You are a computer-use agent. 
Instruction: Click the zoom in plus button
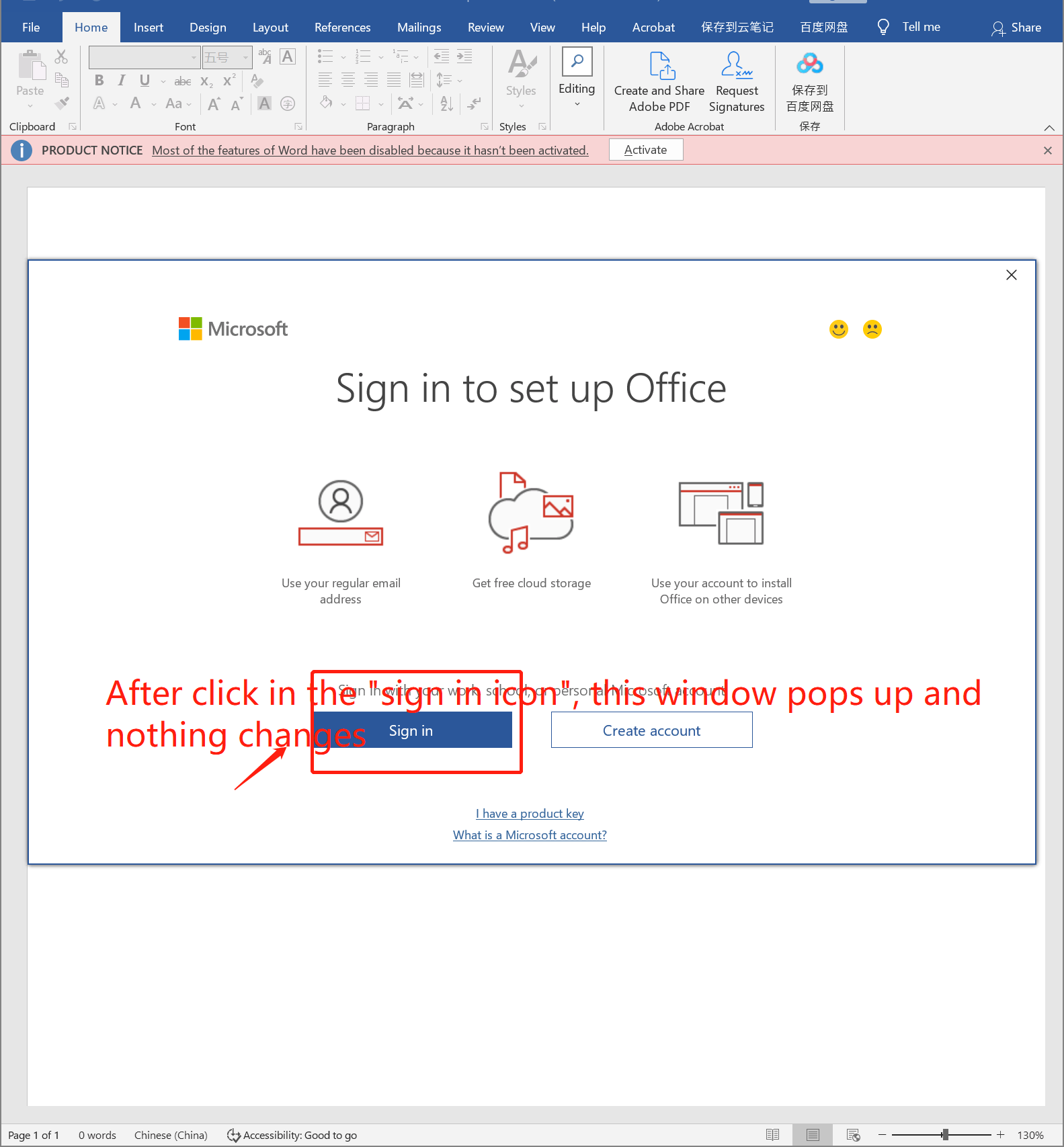click(x=1000, y=1135)
